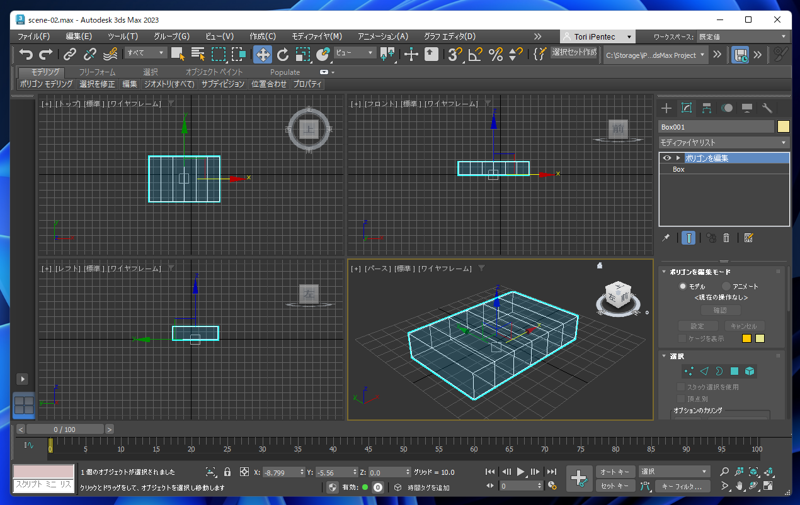This screenshot has height=505, width=800.
Task: Activate the Select Object tool
Action: click(178, 54)
